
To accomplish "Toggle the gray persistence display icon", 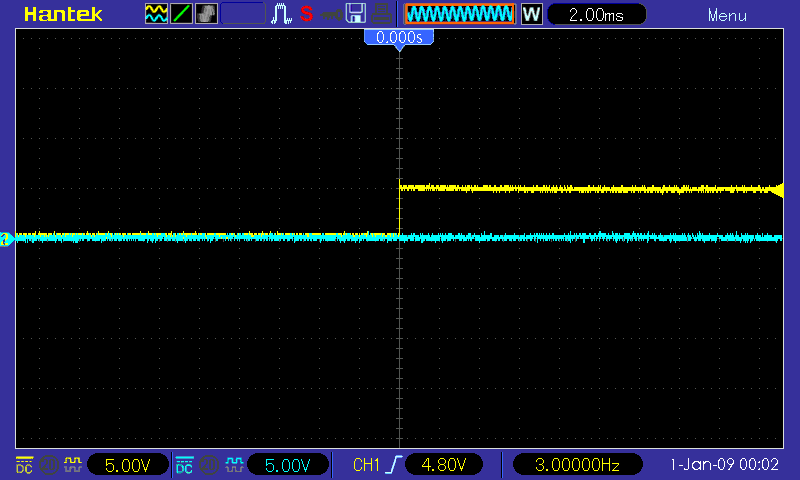I will pyautogui.click(x=206, y=14).
